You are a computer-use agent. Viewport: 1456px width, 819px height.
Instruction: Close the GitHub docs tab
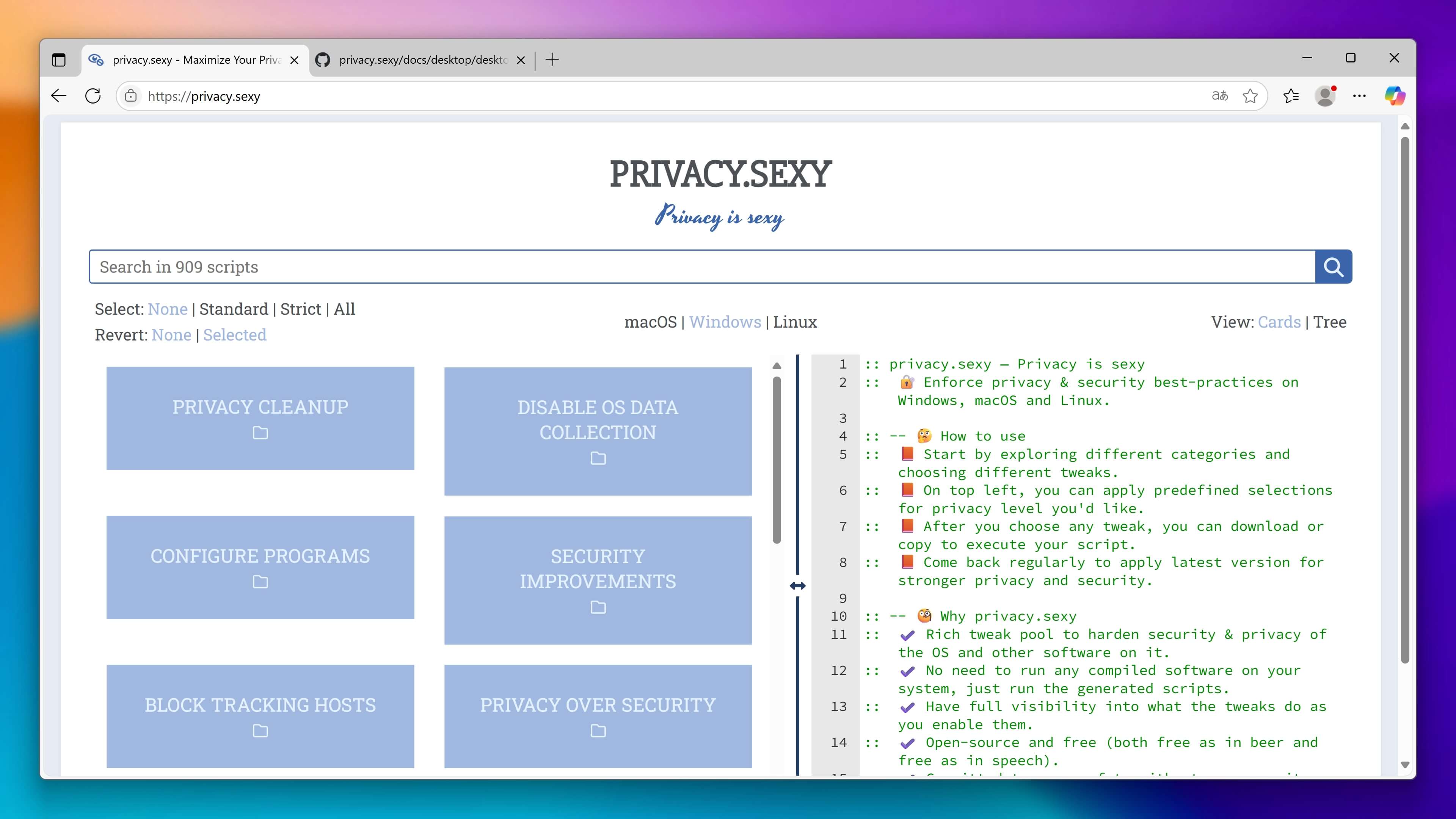point(521,60)
